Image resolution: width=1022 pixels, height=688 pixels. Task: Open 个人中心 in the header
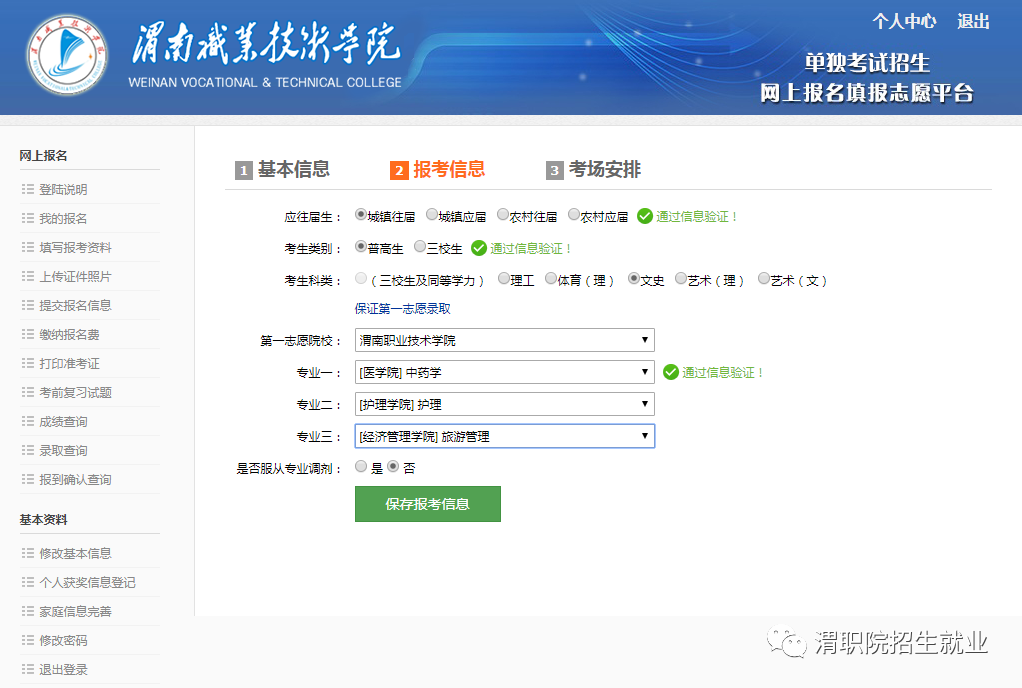tap(904, 22)
